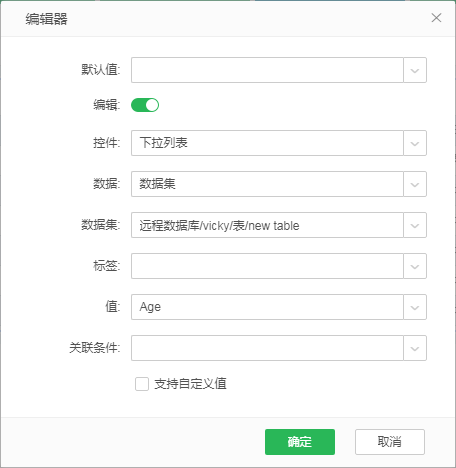Expand the 关联条件 dropdown chevron

[x=415, y=348]
